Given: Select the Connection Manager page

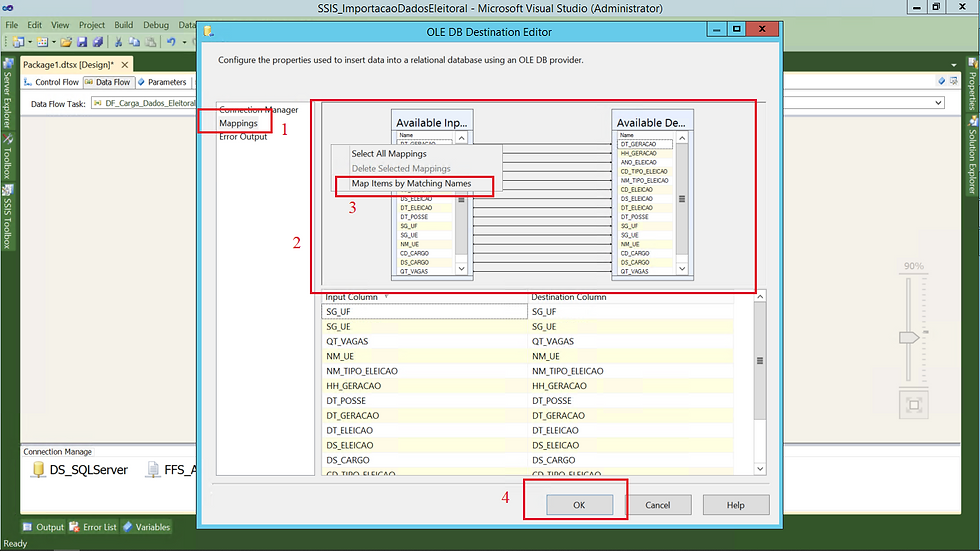Looking at the screenshot, I should [x=258, y=109].
